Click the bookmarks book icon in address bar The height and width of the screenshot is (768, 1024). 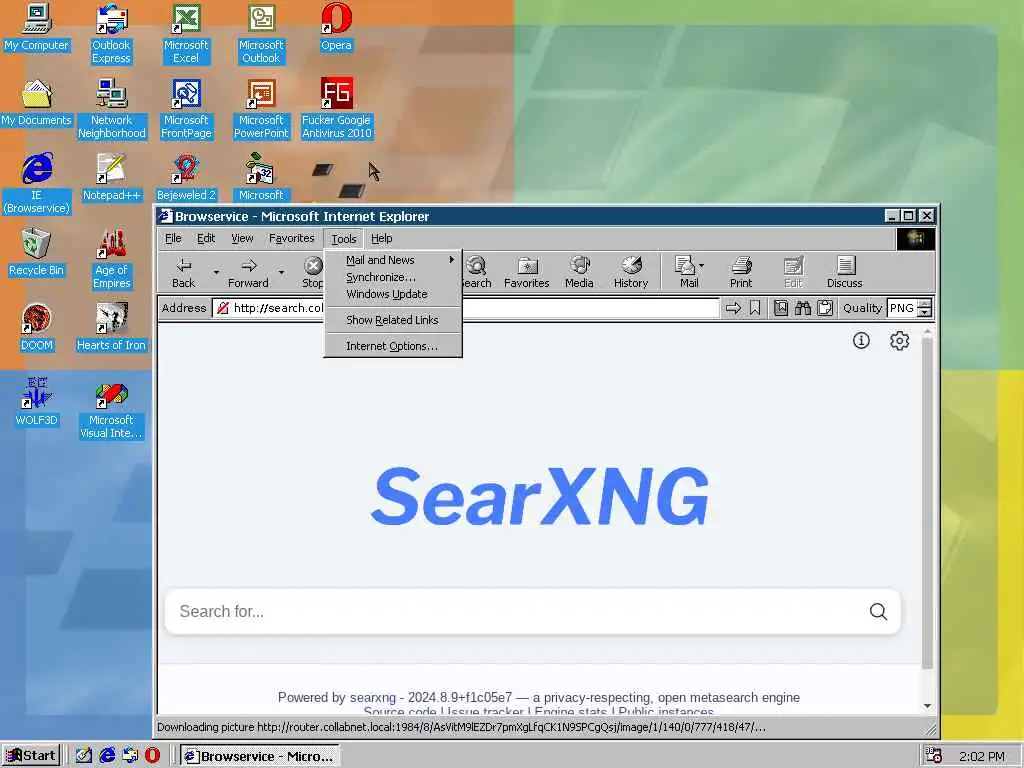(x=780, y=308)
